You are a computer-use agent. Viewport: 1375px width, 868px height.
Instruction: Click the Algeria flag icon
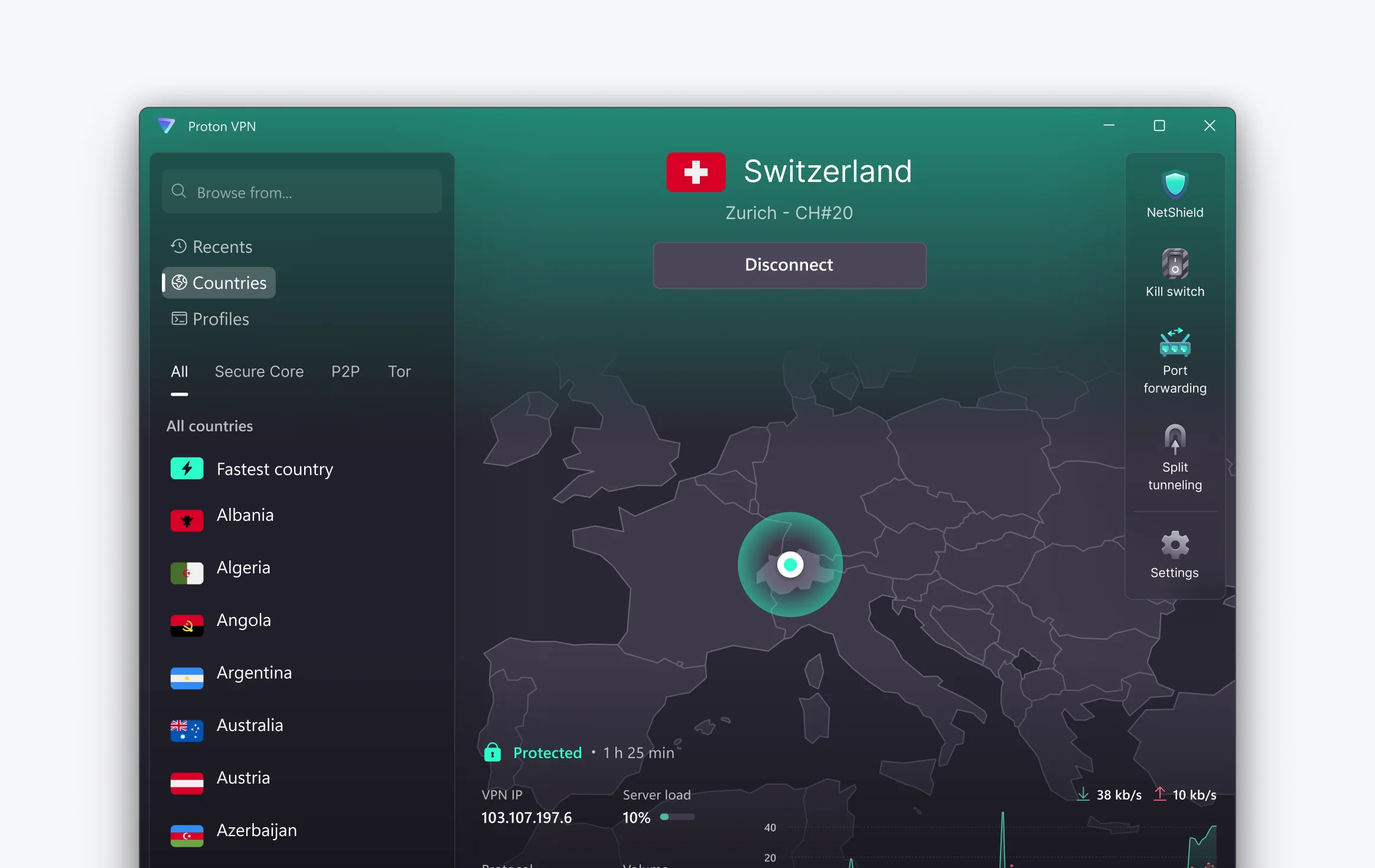187,573
